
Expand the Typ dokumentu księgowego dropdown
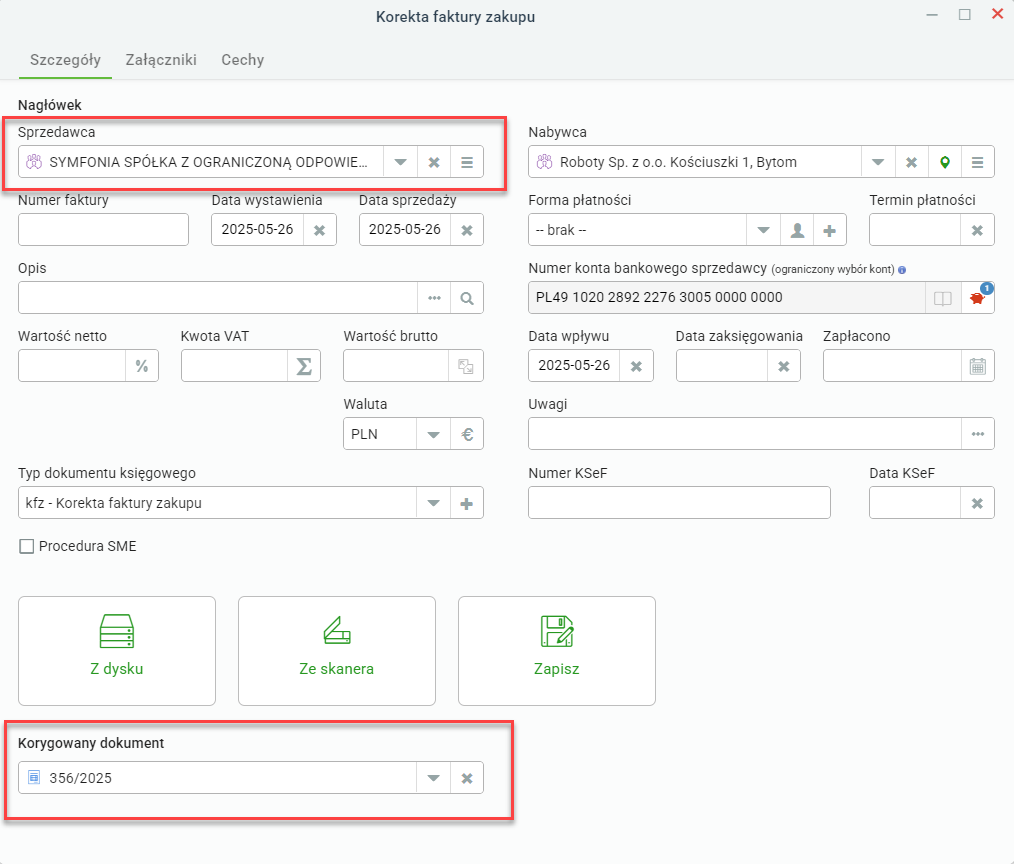pyautogui.click(x=433, y=503)
